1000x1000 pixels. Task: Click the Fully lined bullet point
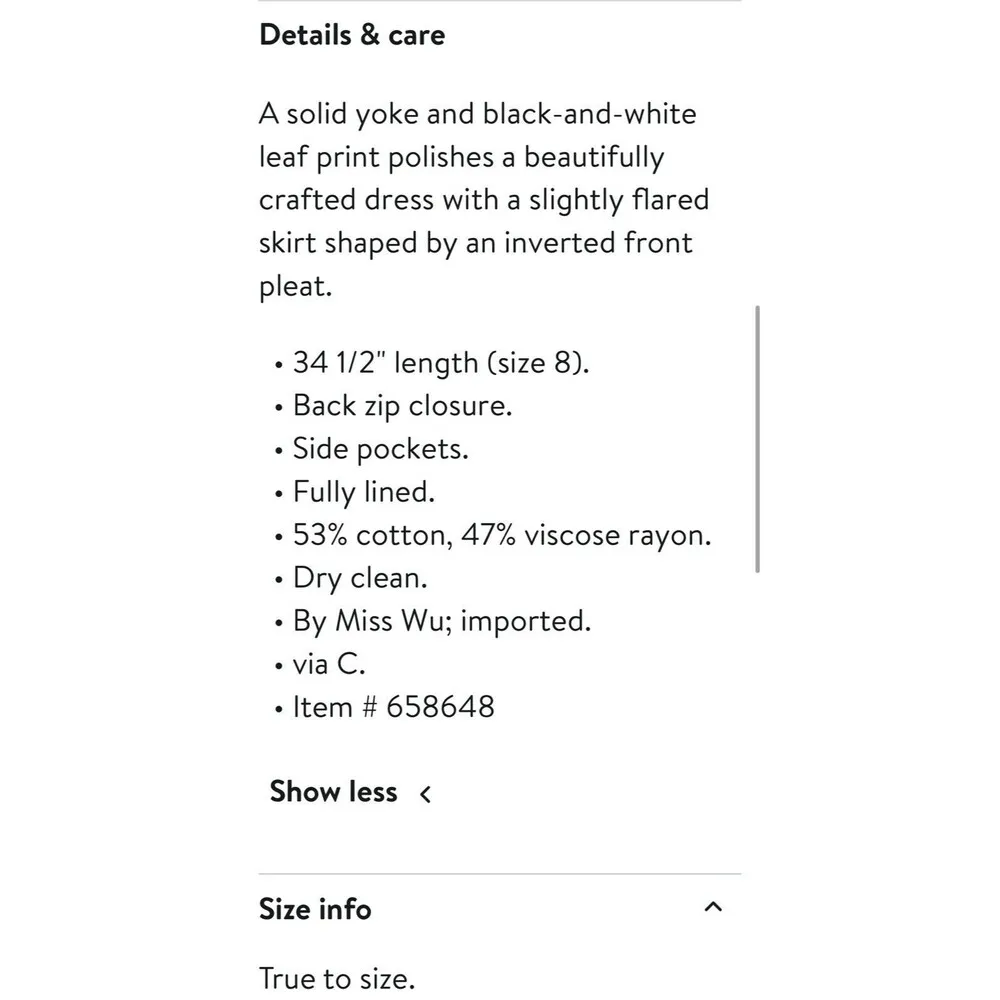pos(363,492)
